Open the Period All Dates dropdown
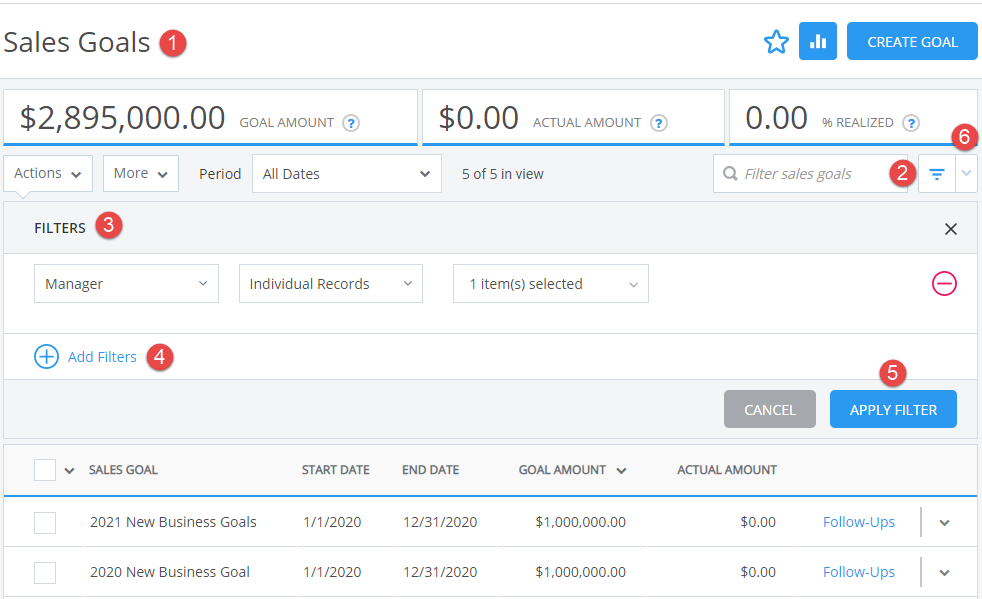Image resolution: width=982 pixels, height=599 pixels. 347,174
